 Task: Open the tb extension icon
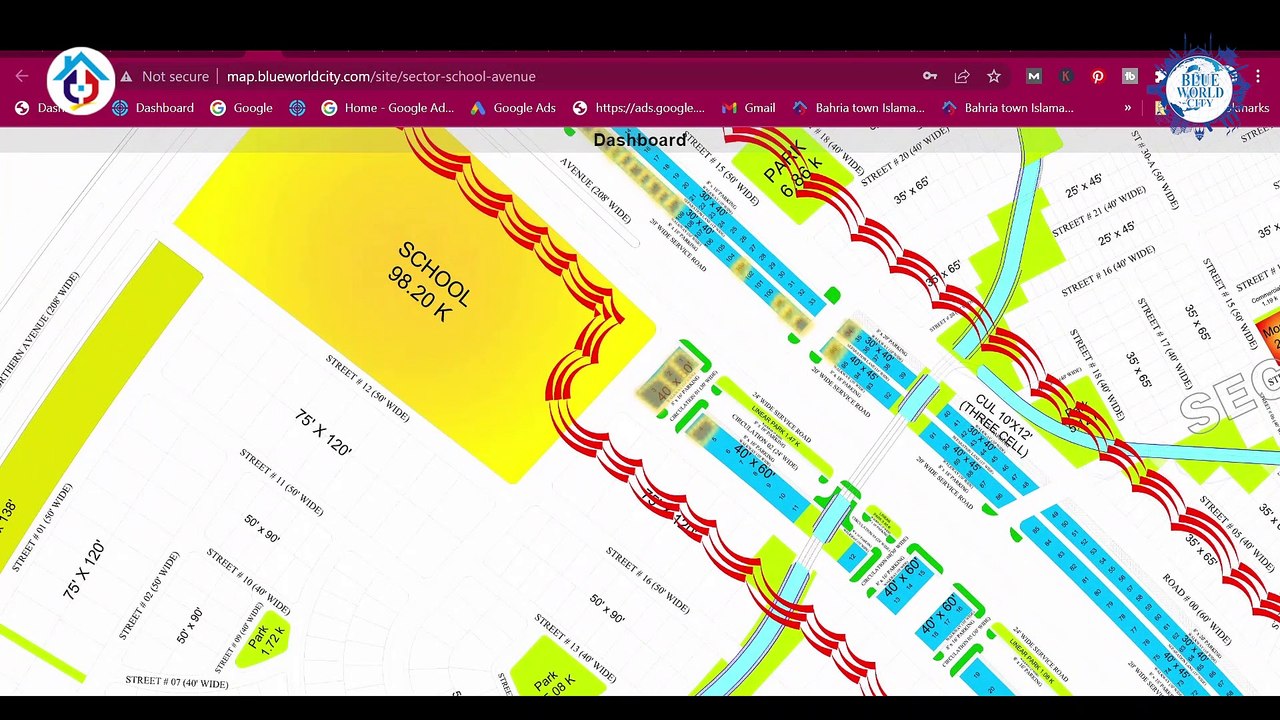1130,76
